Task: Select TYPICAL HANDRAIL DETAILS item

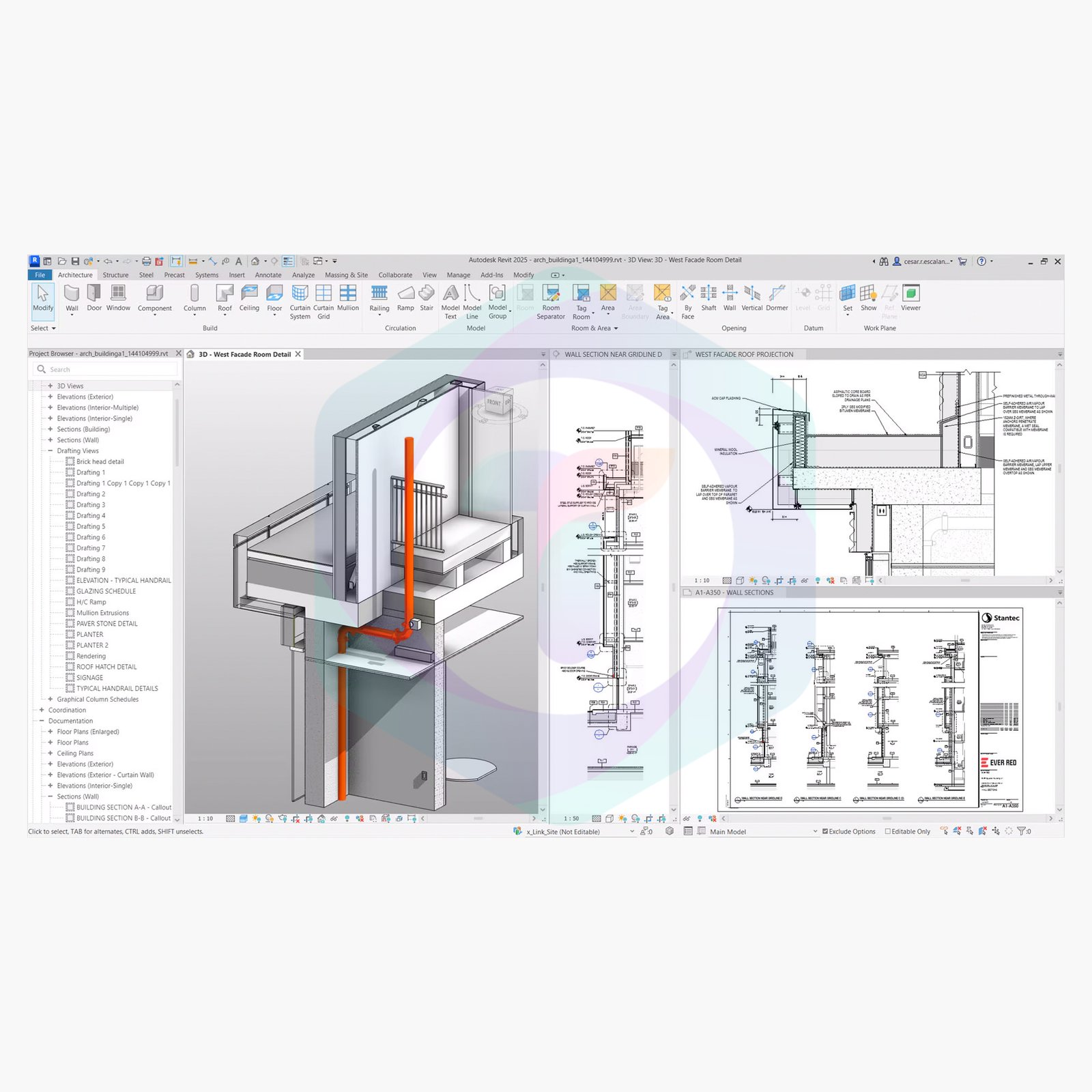Action: tap(117, 689)
